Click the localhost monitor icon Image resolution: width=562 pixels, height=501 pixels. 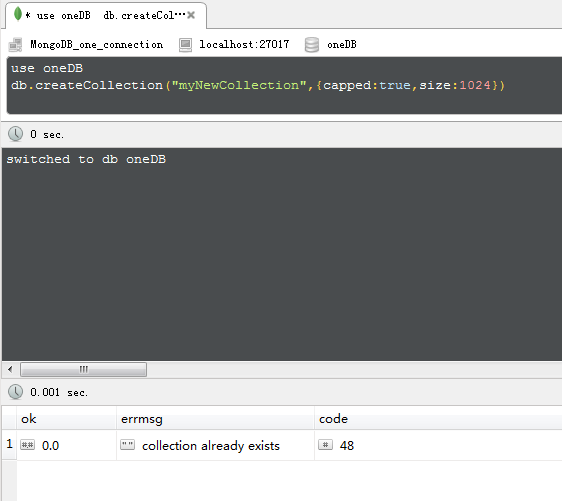pos(185,45)
